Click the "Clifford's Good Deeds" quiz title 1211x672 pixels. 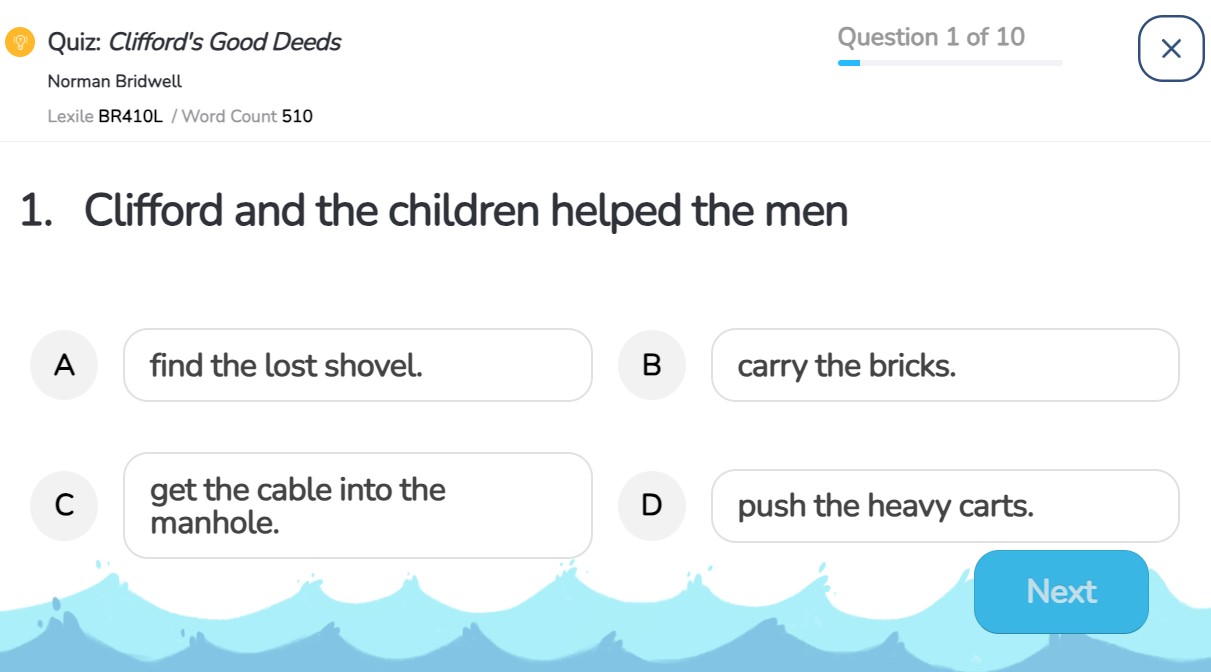pos(224,42)
